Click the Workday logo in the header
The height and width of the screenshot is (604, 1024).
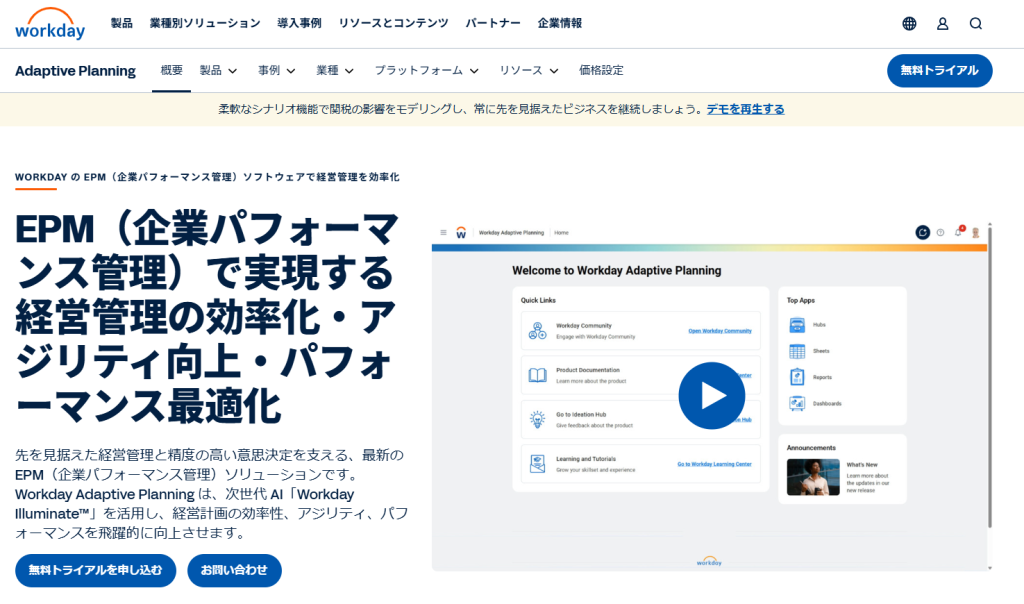[x=50, y=24]
